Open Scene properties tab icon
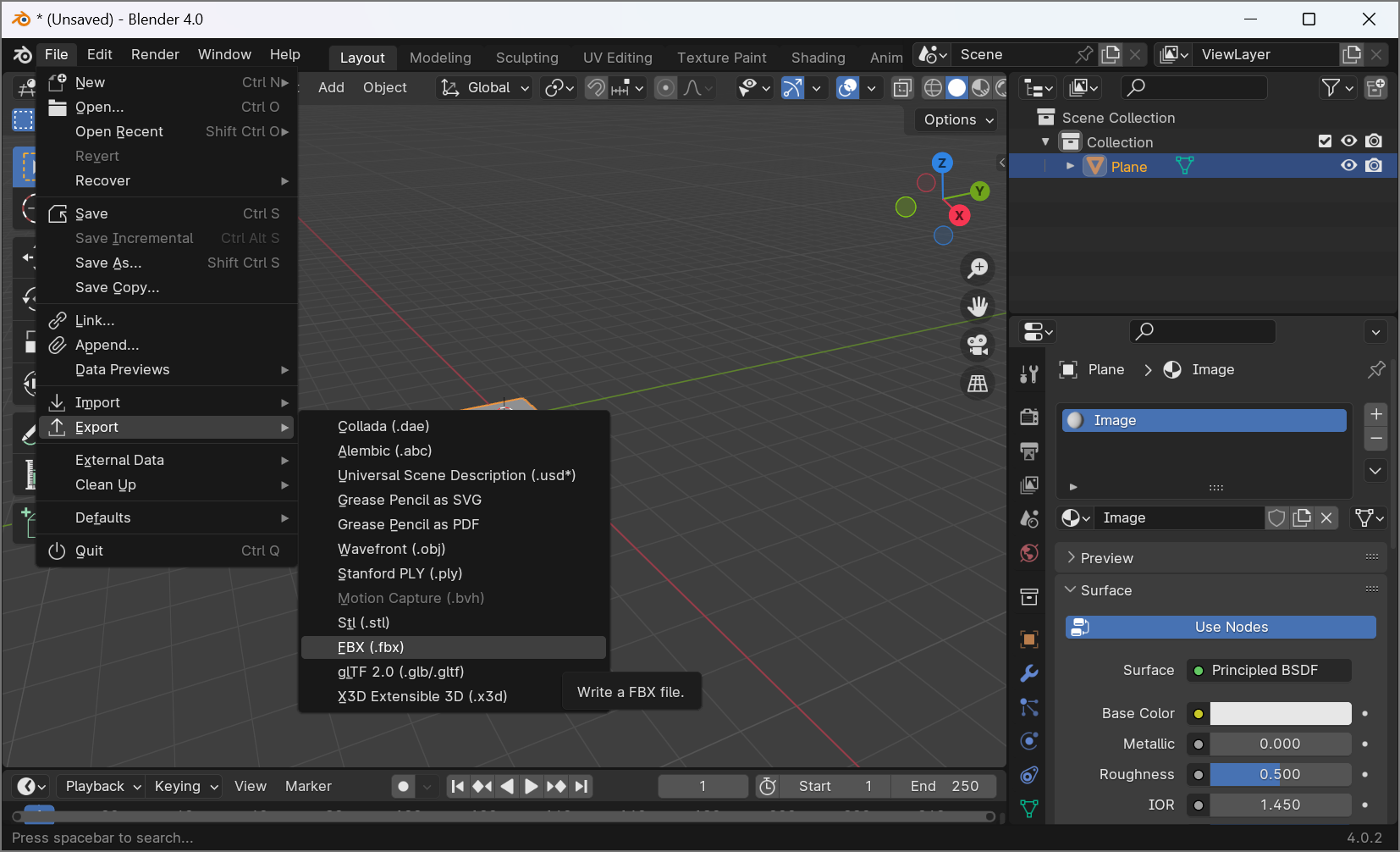 tap(1029, 518)
